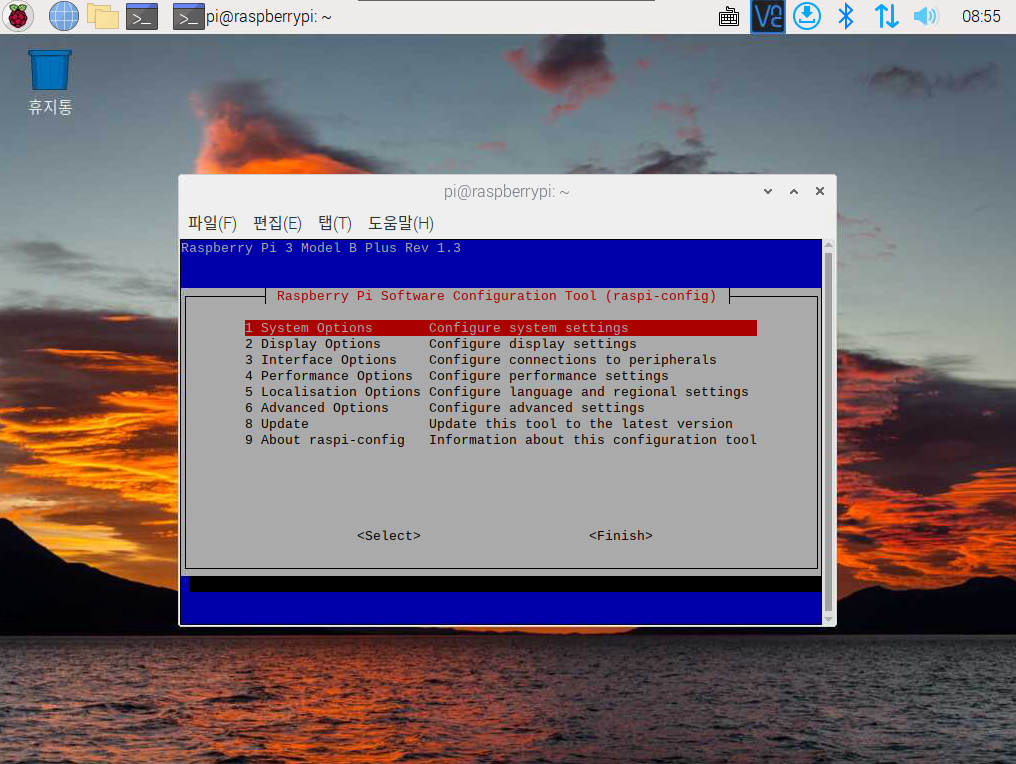
Task: Click 'Configure performance settings' description
Action: point(549,376)
